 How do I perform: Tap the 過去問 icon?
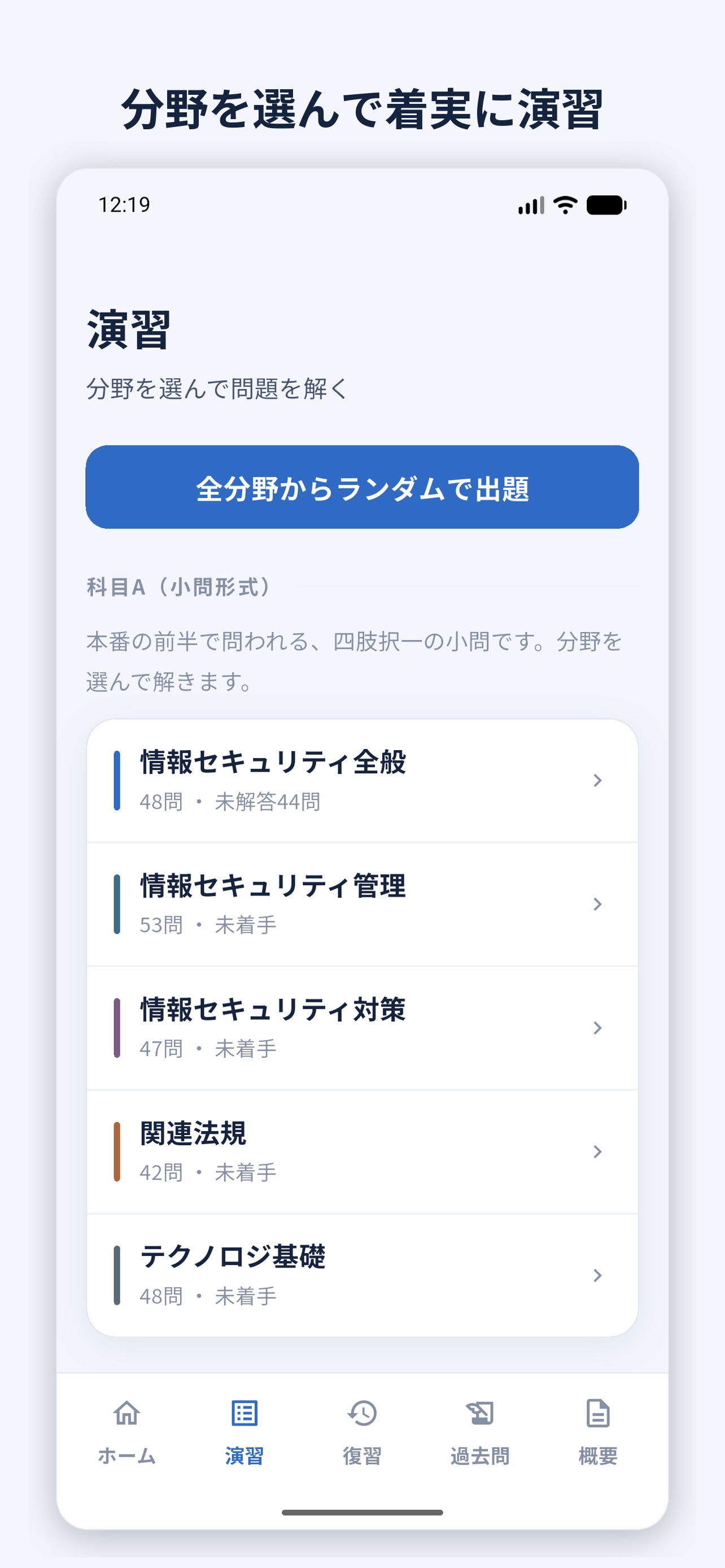pyautogui.click(x=480, y=1413)
